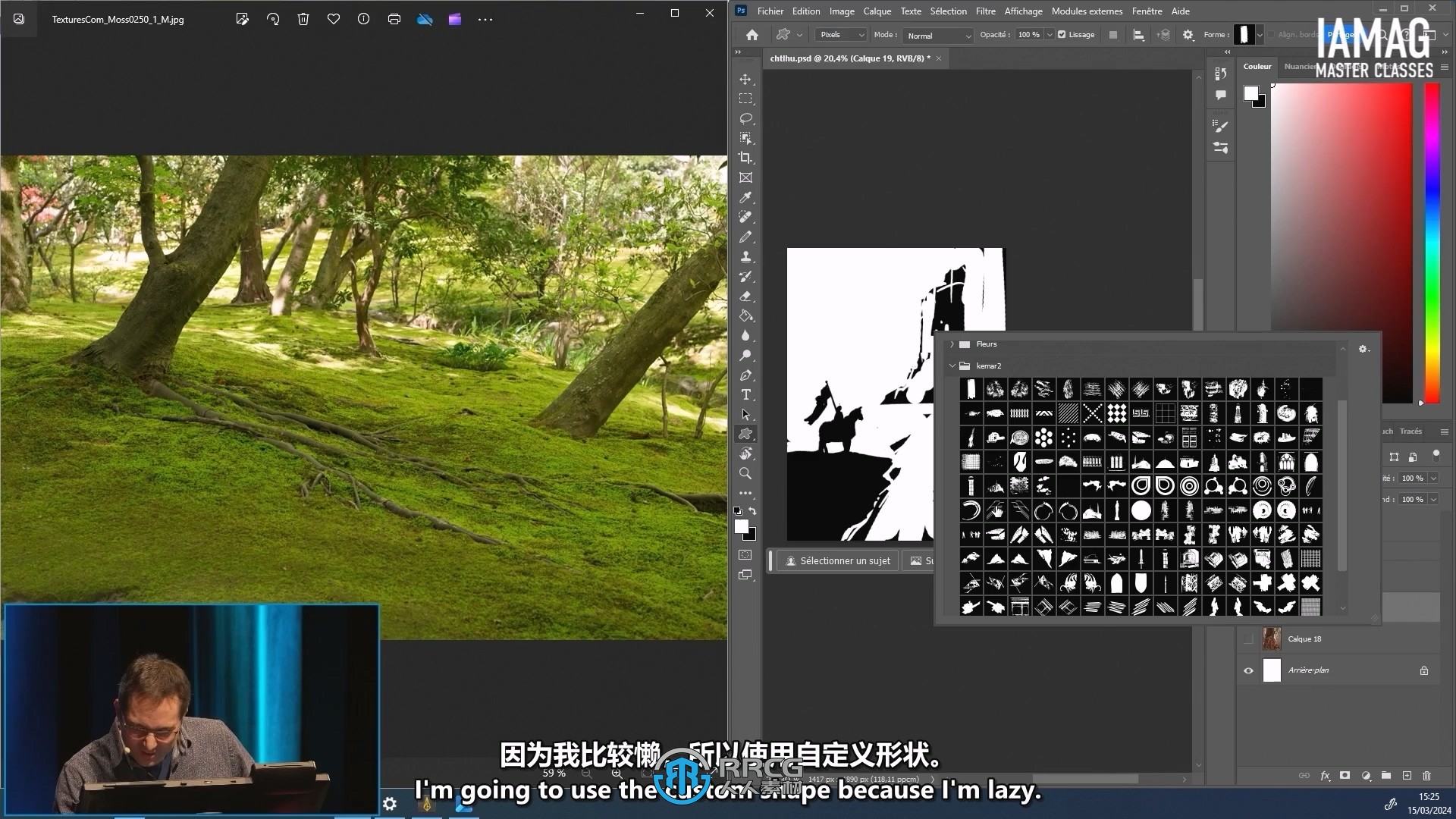The height and width of the screenshot is (819, 1456).
Task: Click inside the red color field
Action: [x=1341, y=243]
